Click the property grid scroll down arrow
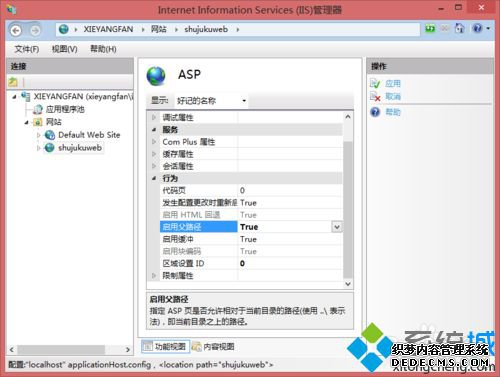Image resolution: width=500 pixels, height=377 pixels. click(x=348, y=284)
